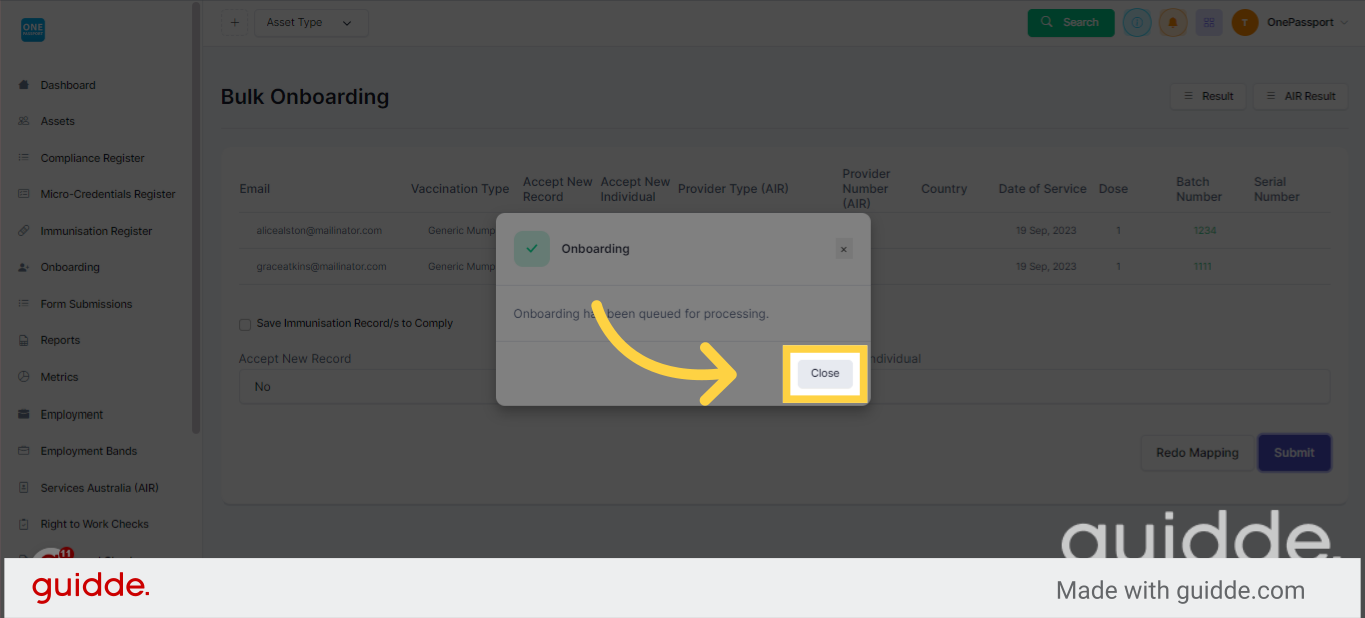Viewport: 1365px width, 618px height.
Task: Click the OnePassport logo
Action: tap(33, 30)
